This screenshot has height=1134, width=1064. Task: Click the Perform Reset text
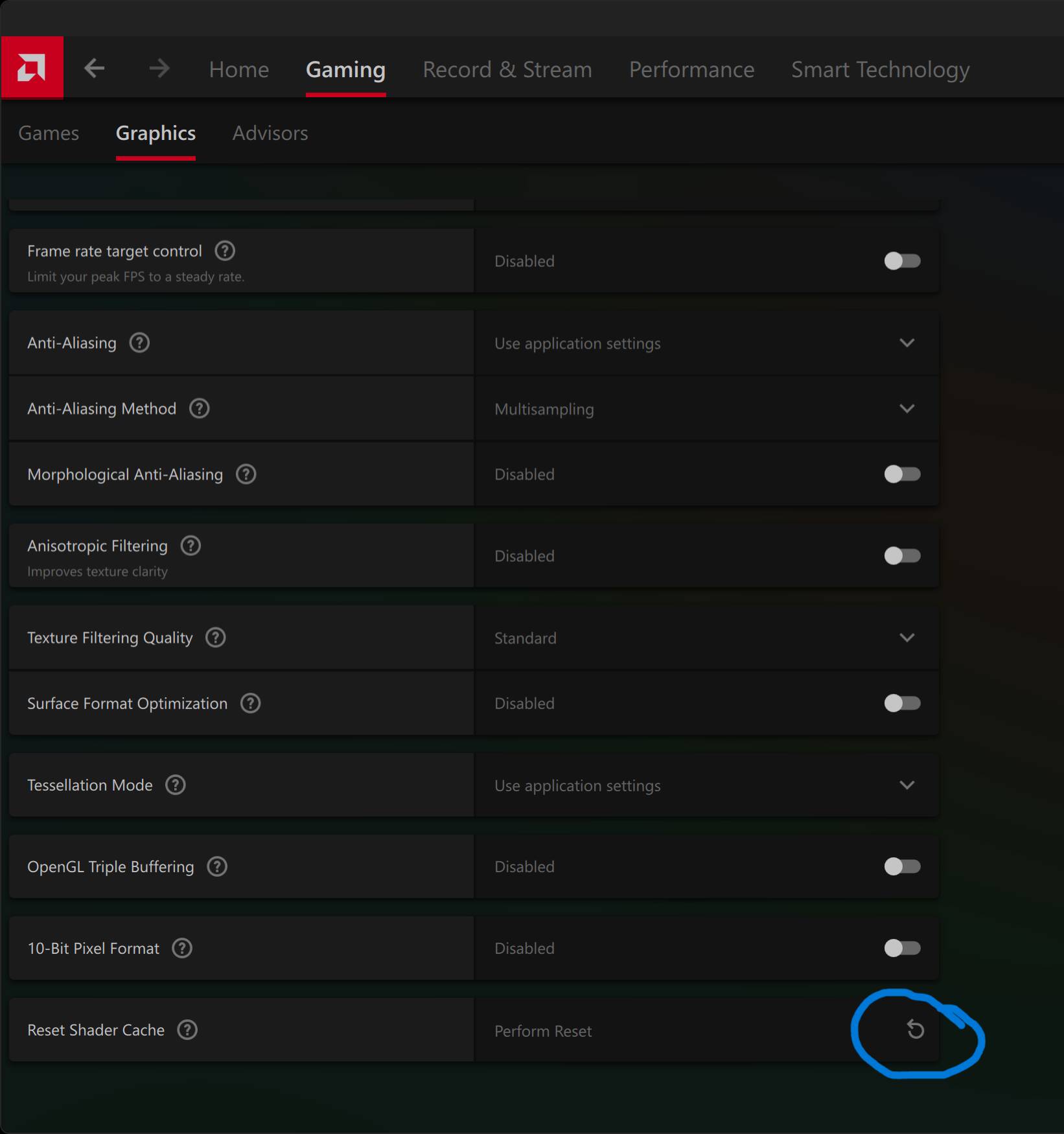click(543, 1031)
